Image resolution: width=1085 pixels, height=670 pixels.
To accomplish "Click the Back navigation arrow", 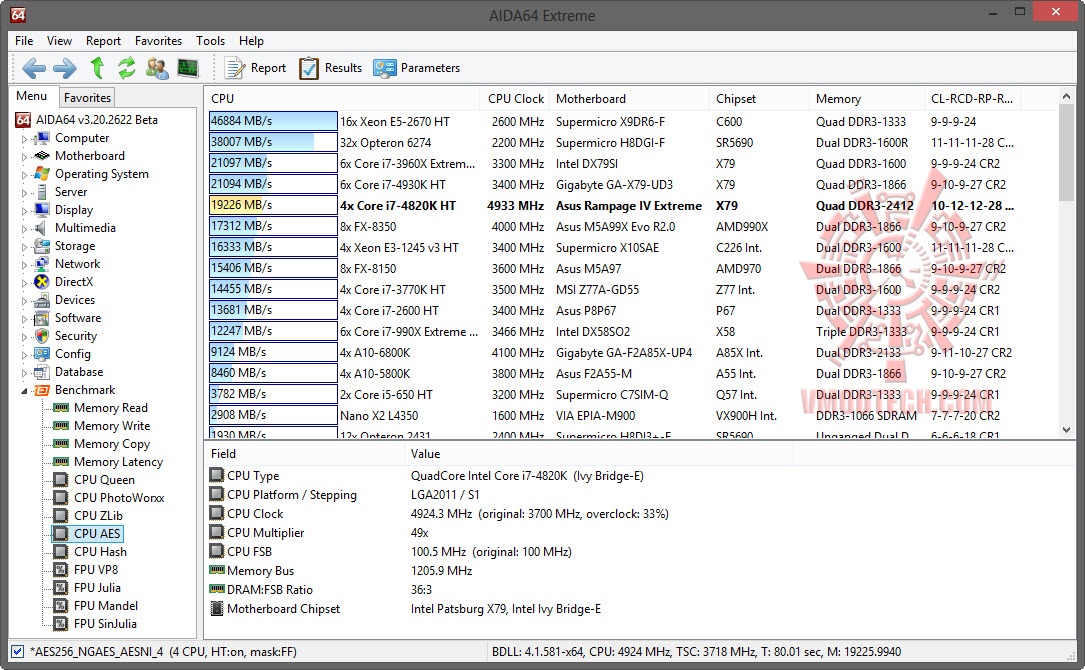I will (34, 68).
